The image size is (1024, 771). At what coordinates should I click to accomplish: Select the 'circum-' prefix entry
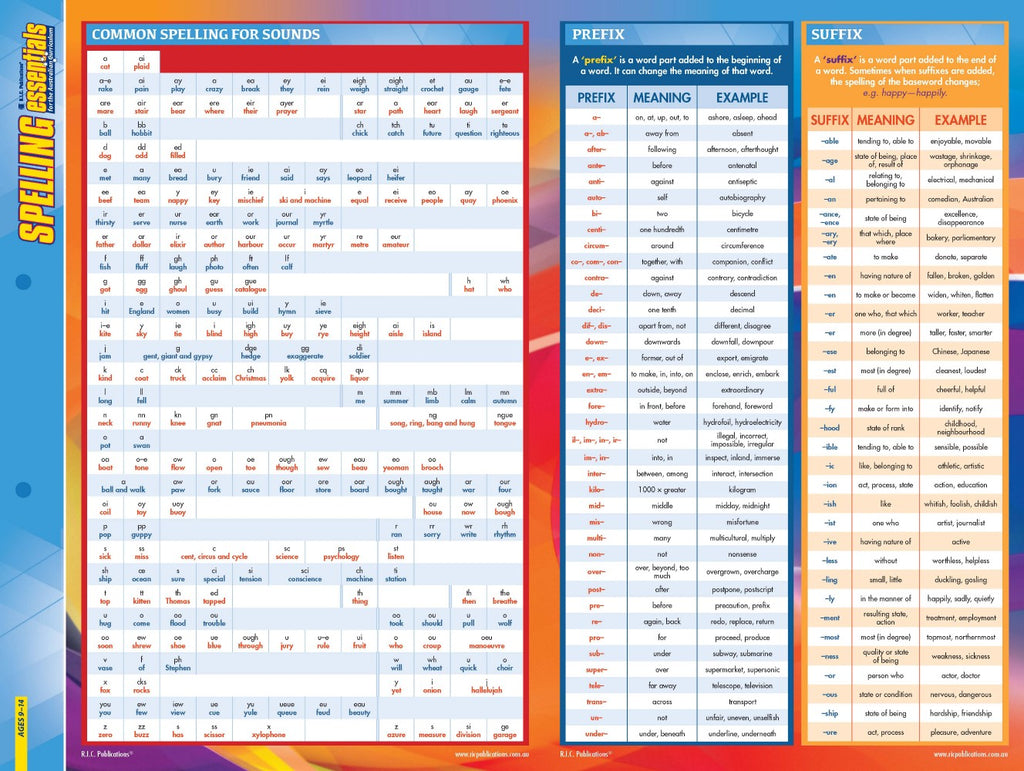(x=596, y=245)
